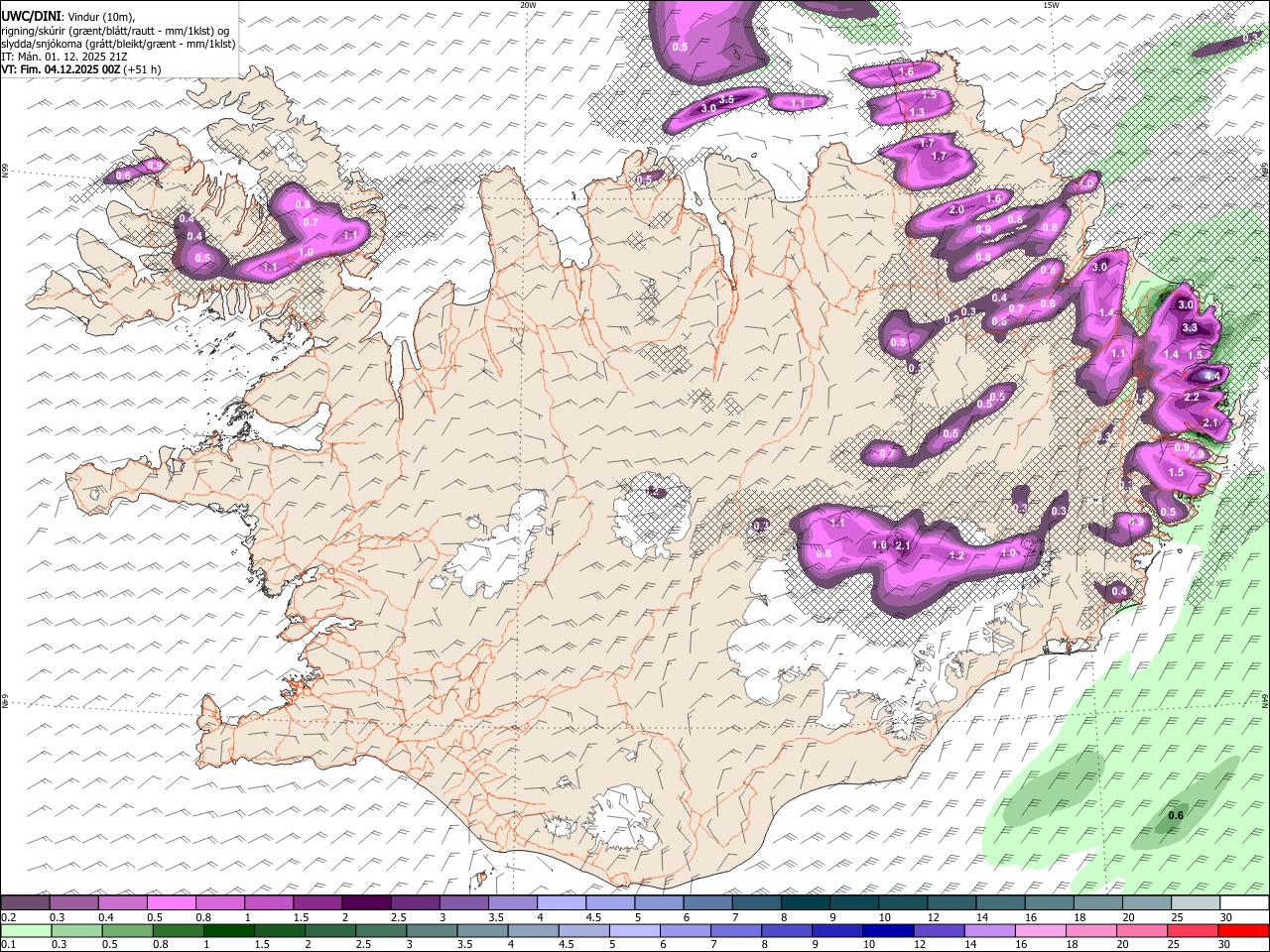Click the '4.4' snowfall value on the east coast

[1212, 376]
